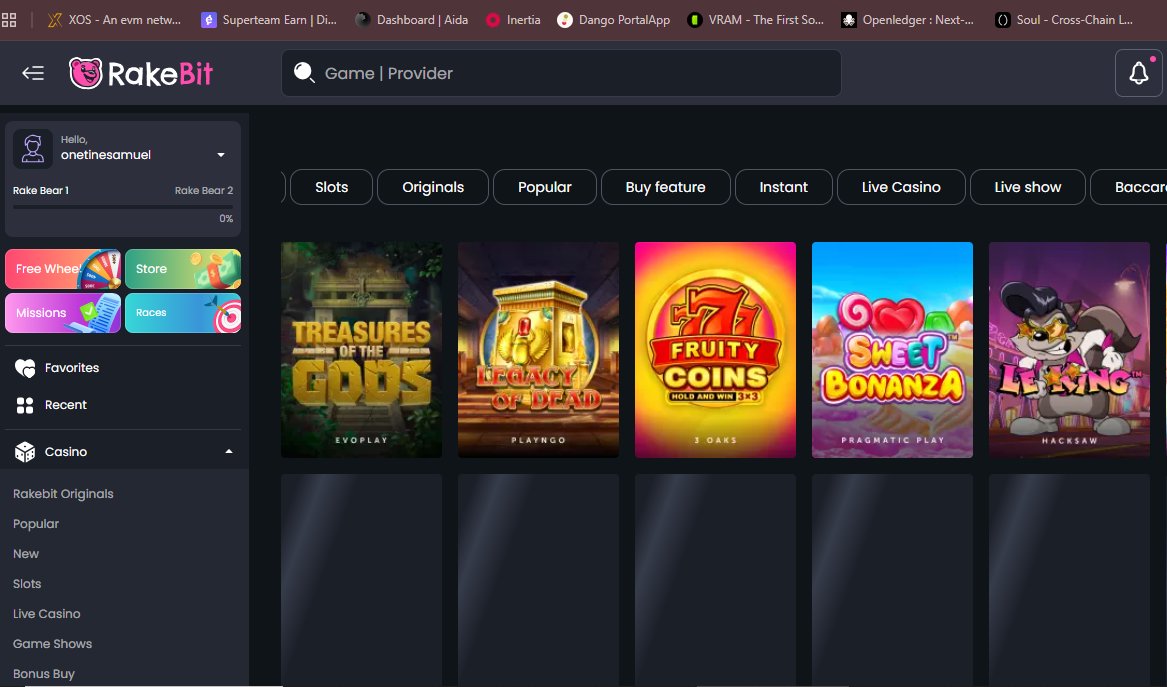
Task: Open the Races button
Action: pyautogui.click(x=183, y=313)
